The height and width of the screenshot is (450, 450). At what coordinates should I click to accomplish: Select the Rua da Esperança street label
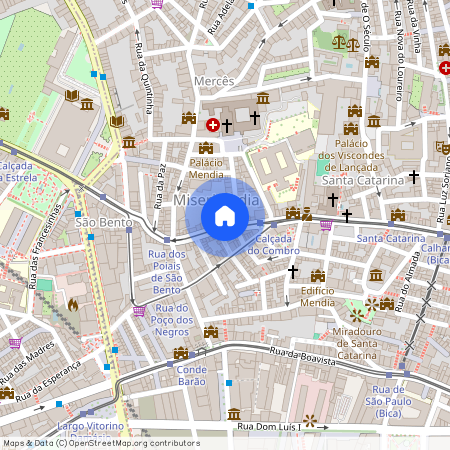48,381
